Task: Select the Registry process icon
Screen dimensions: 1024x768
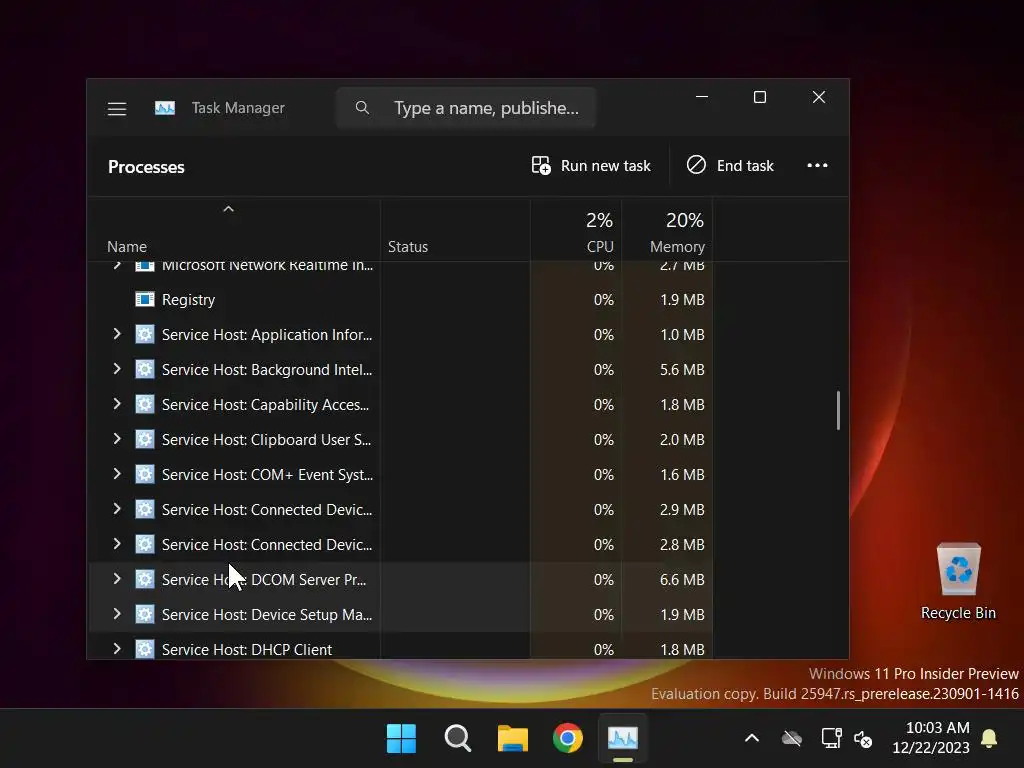Action: coord(144,300)
